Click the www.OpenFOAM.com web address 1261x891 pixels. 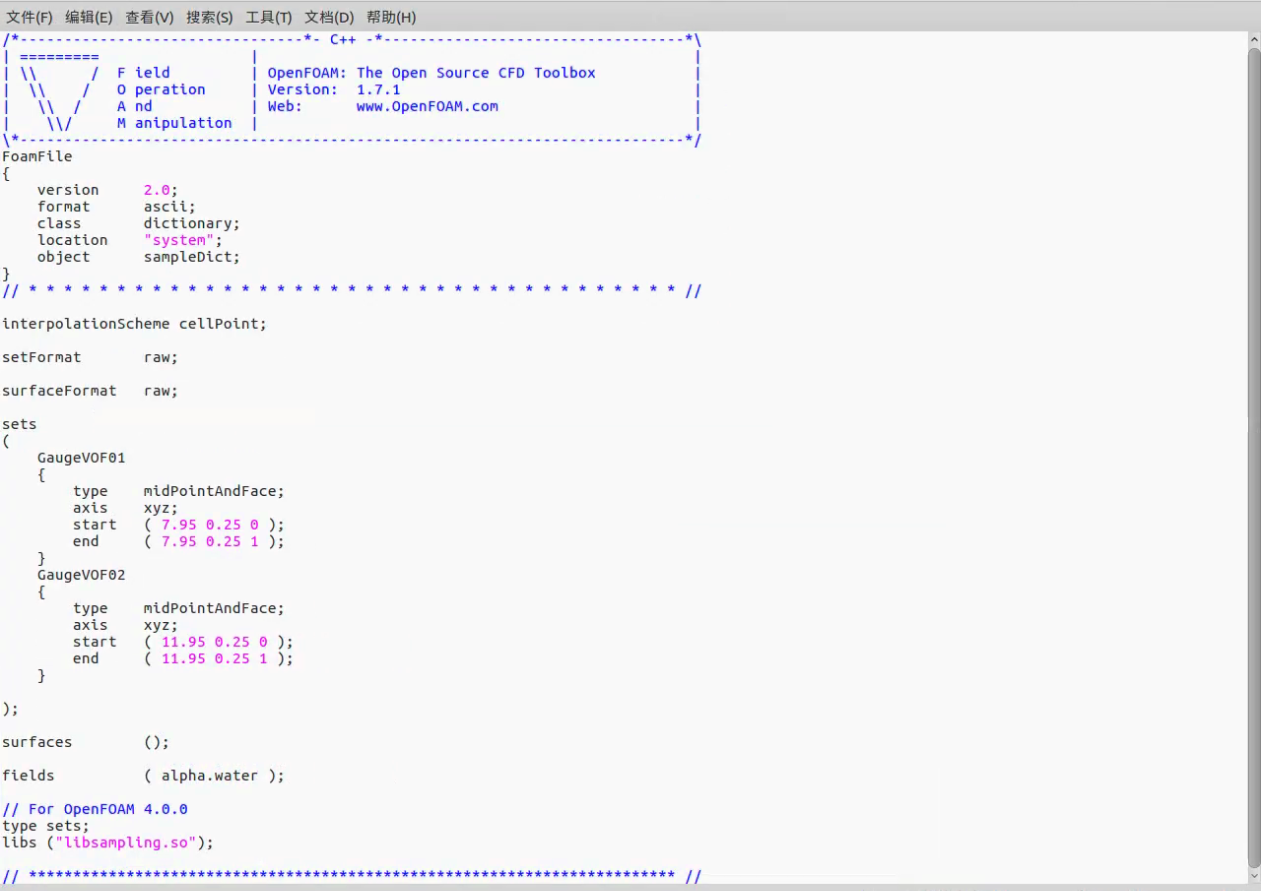point(427,106)
